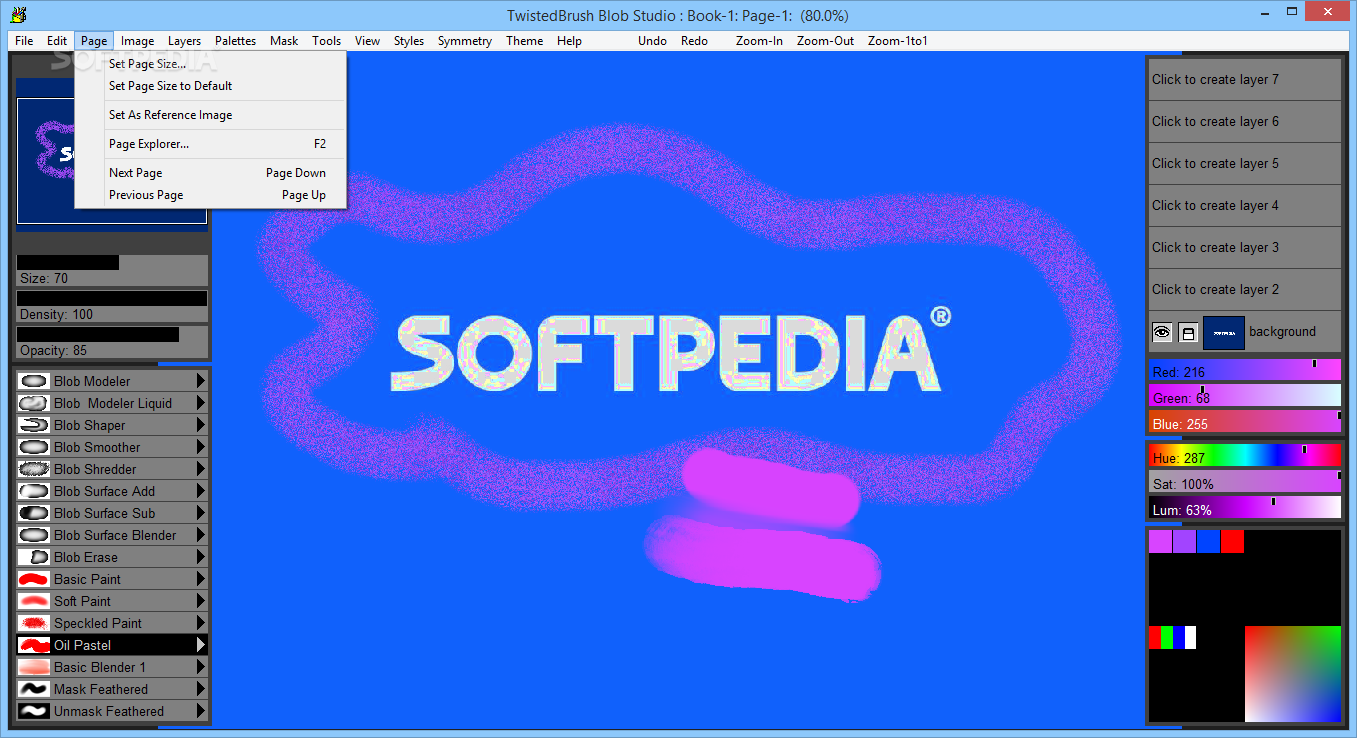Adjust the brush Density slider

coord(112,306)
